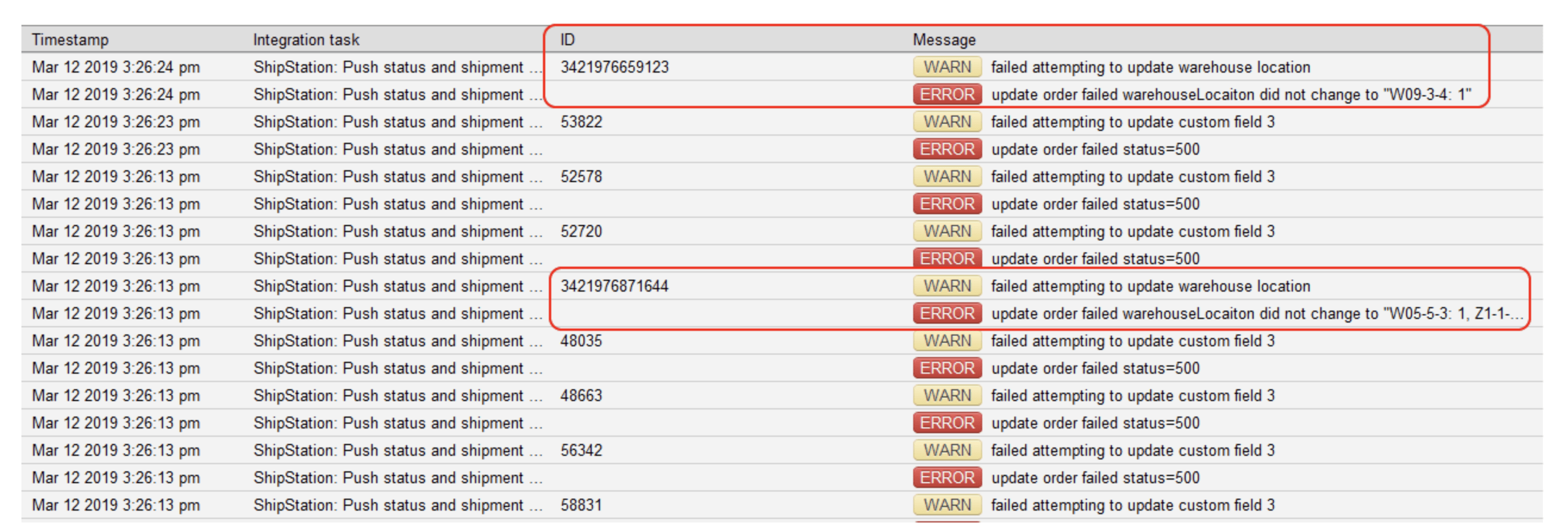Select custom field 3 message for ID 53822
Screen dimensions: 1568x532
tap(1133, 122)
